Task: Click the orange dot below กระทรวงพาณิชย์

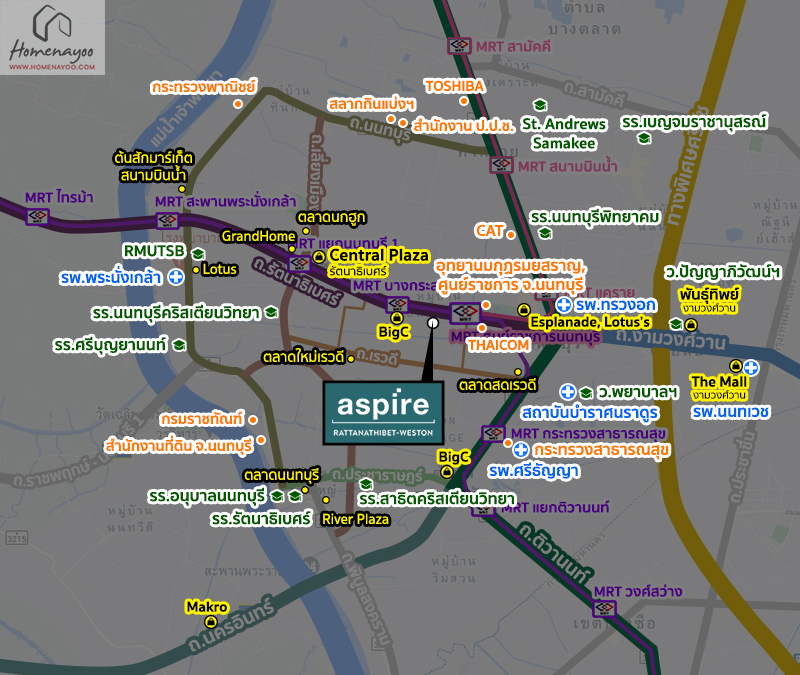Action: tap(238, 104)
